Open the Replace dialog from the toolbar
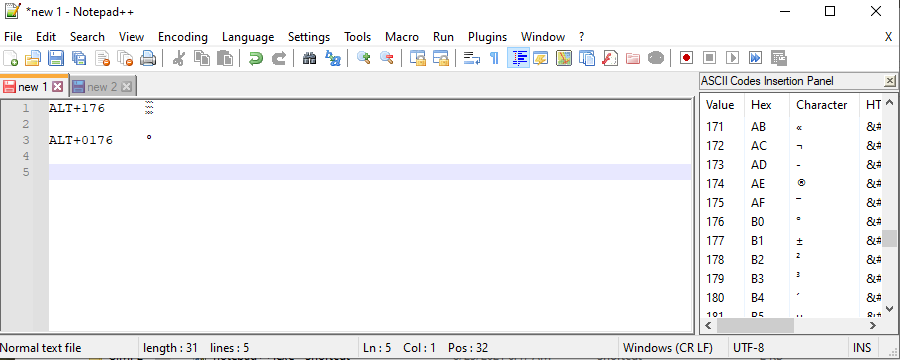Image resolution: width=900 pixels, height=360 pixels. point(332,58)
